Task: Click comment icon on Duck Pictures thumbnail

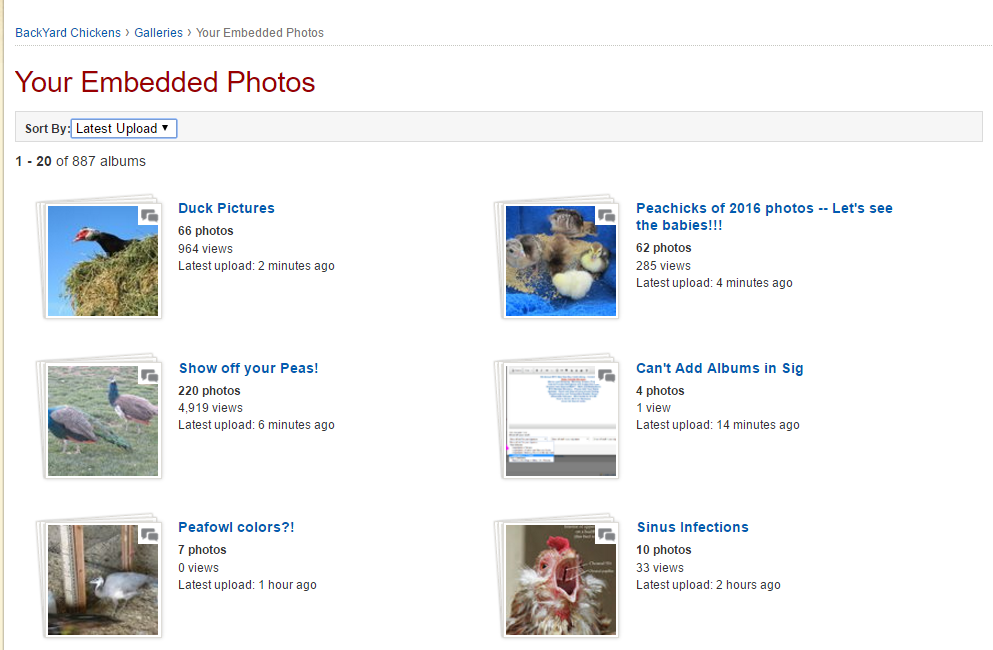Action: pos(149,216)
